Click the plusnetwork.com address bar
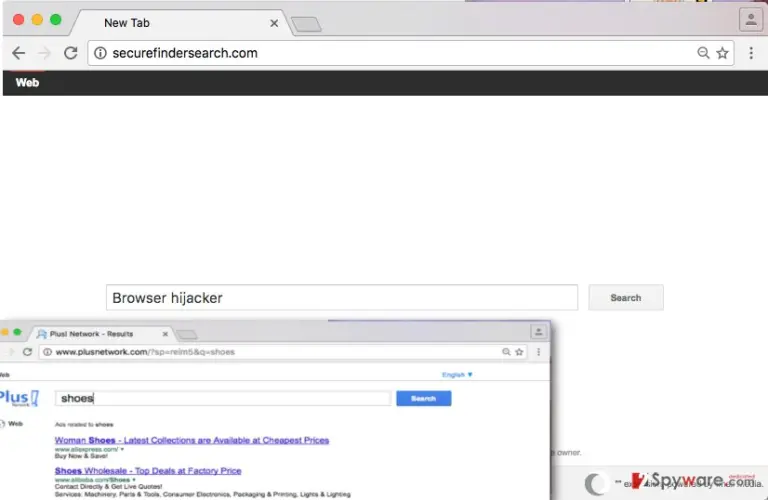Screen dimensions: 768x500 click(x=274, y=352)
